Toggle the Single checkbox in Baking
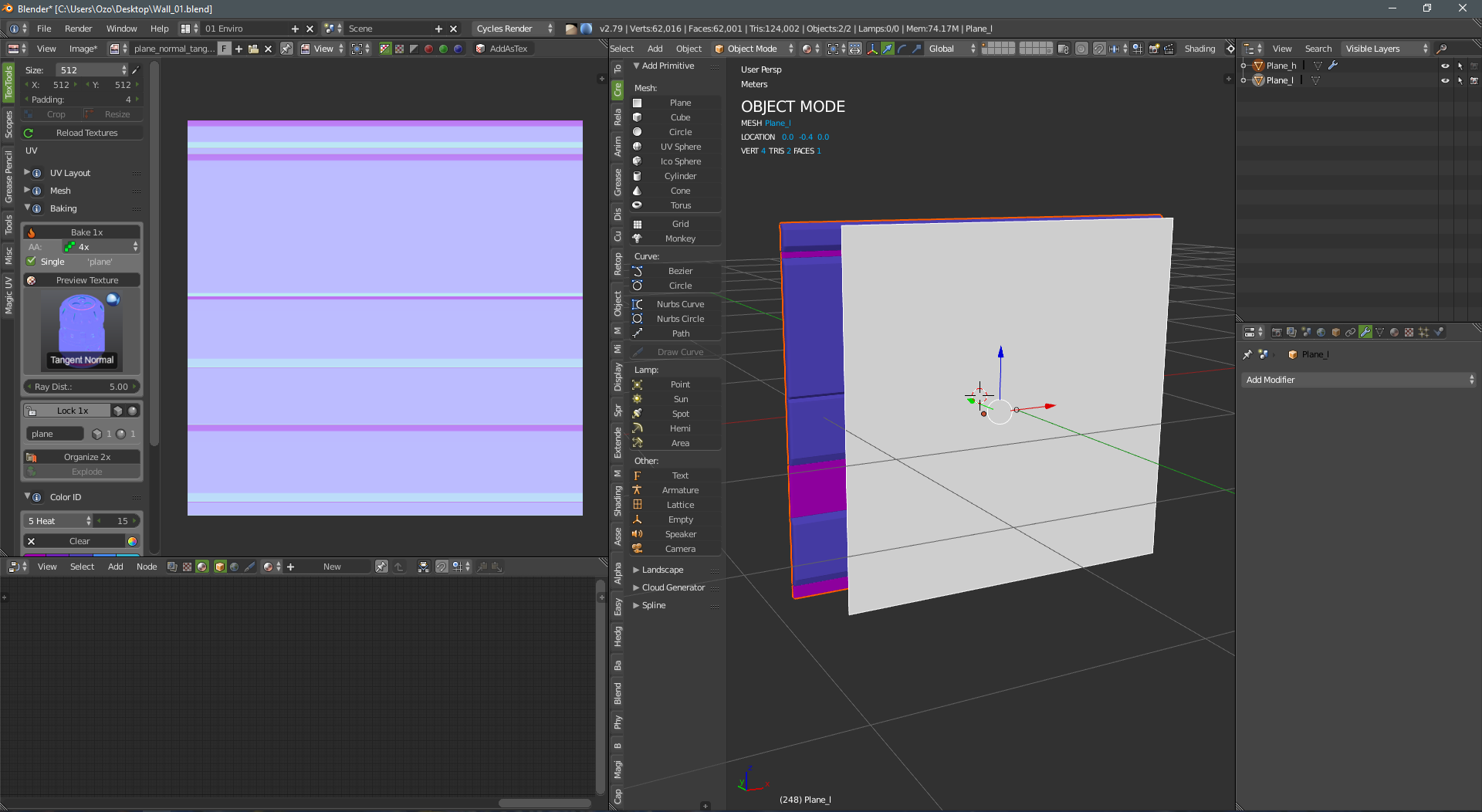Image resolution: width=1482 pixels, height=812 pixels. [x=32, y=262]
